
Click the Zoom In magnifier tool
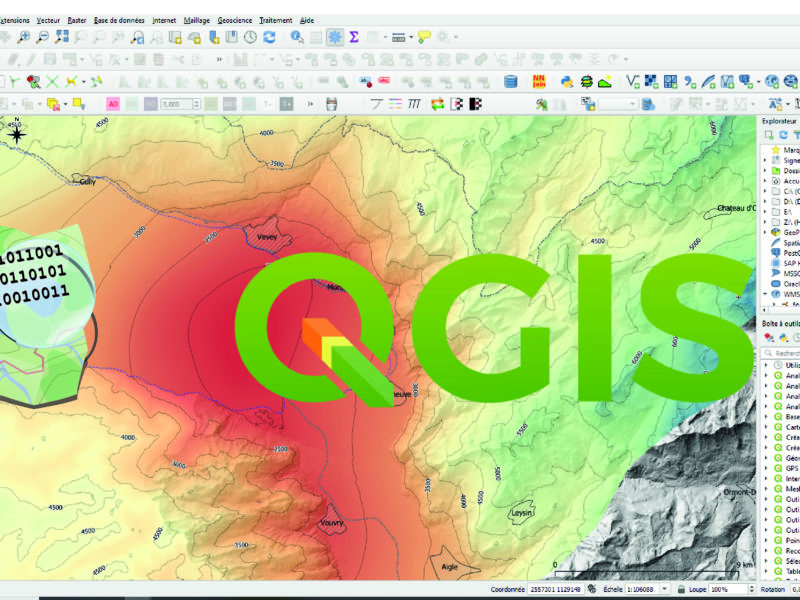(x=23, y=37)
